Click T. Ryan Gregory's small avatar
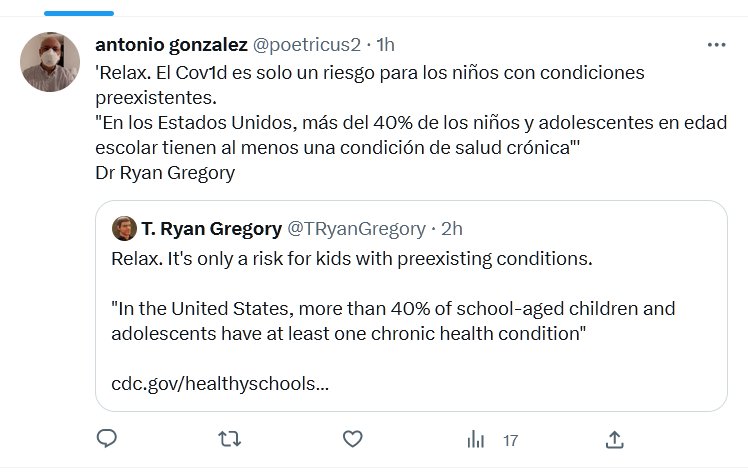748x472 pixels. click(x=124, y=228)
